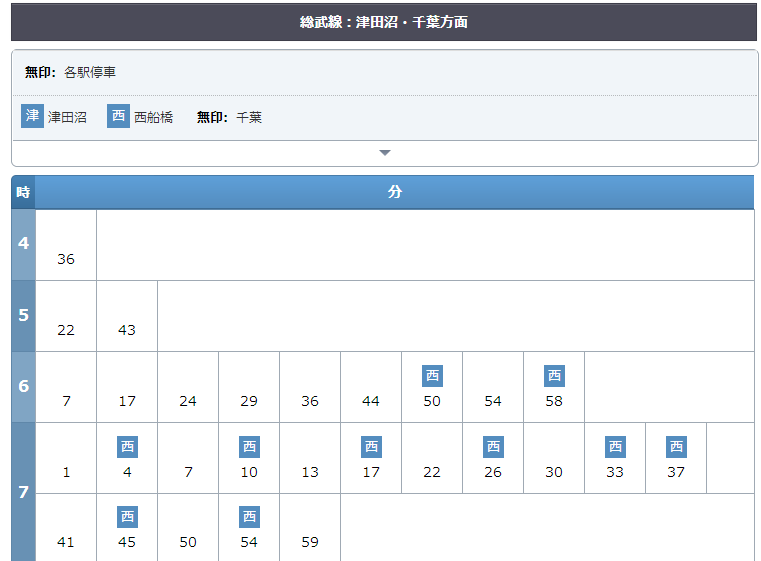The width and height of the screenshot is (761, 561).
Task: Expand the legend panel with down arrow
Action: [385, 153]
